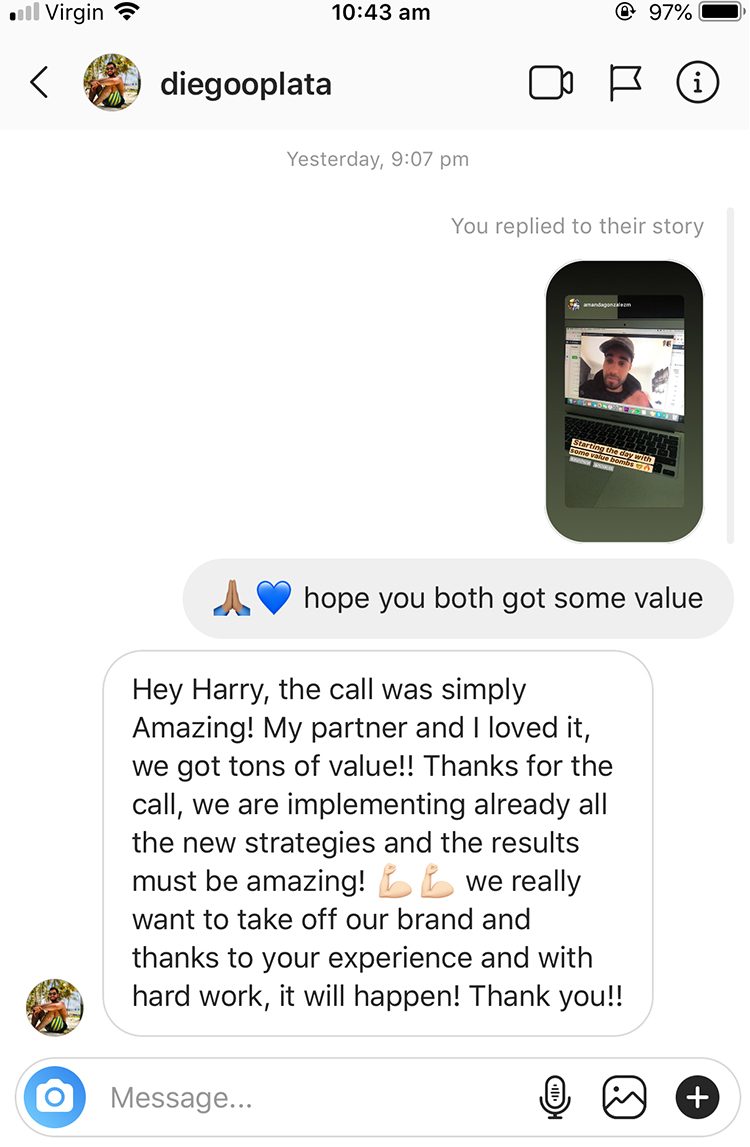Viewport: 750px width, 1147px height.
Task: Tap the battery indicator in status bar
Action: click(721, 12)
